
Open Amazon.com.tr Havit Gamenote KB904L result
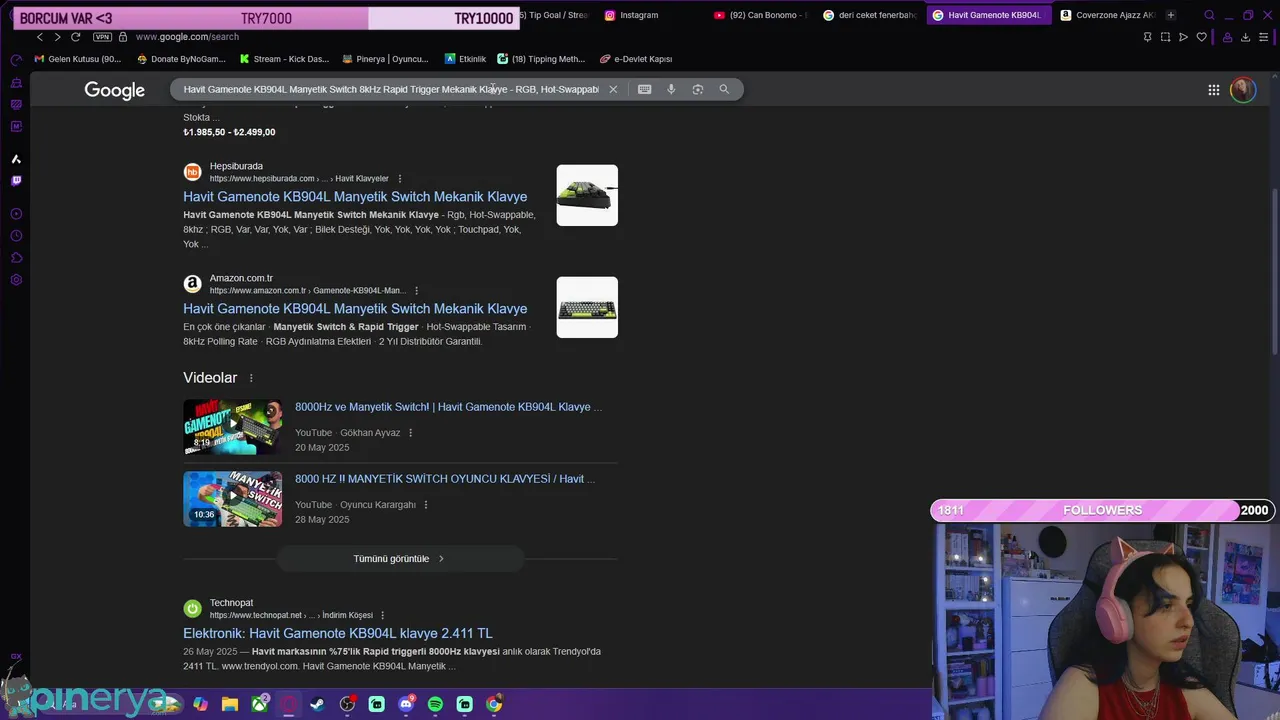(355, 309)
